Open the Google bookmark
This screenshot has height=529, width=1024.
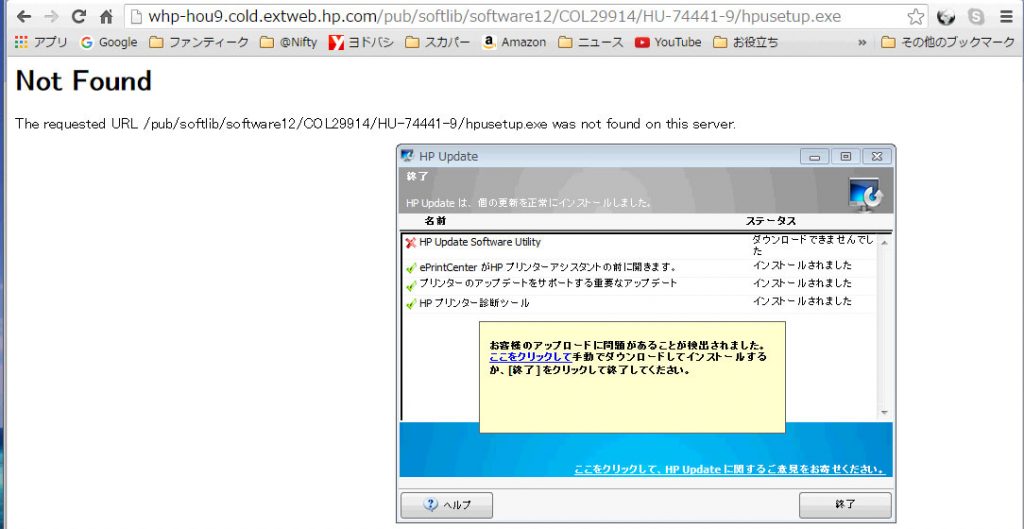(109, 42)
